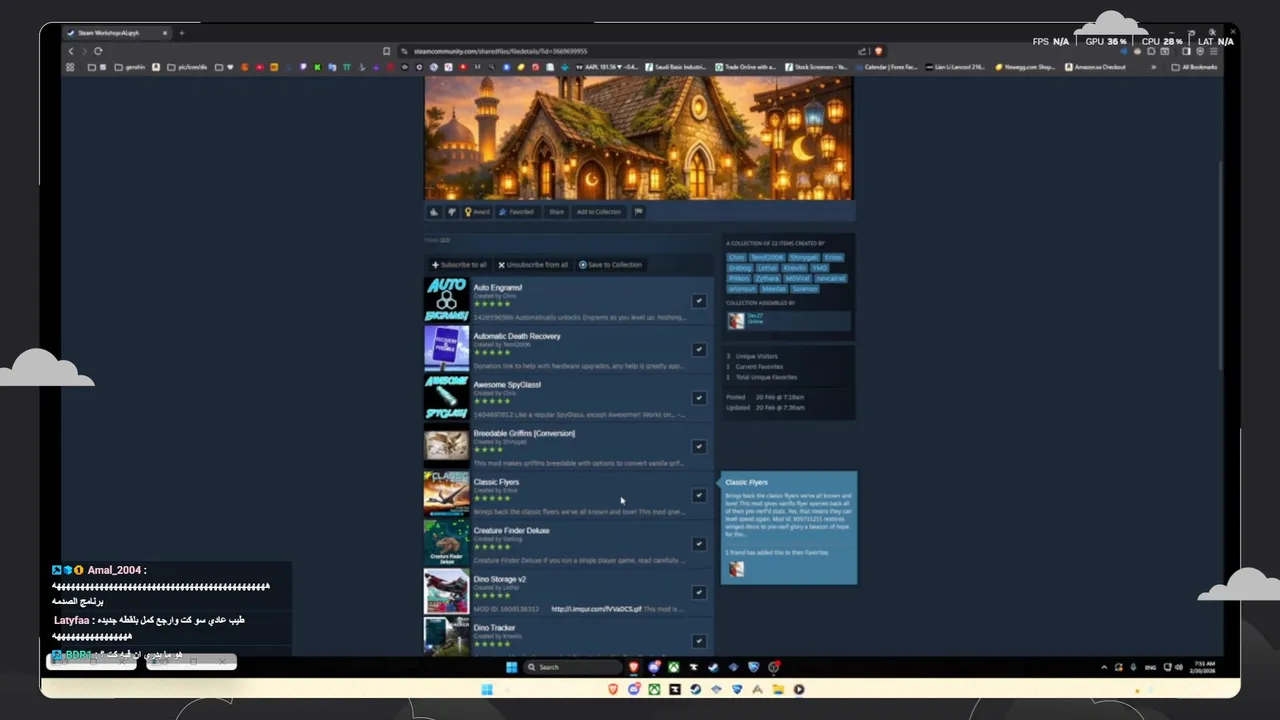Click the Auto Engrams! mod thumbnail
The image size is (1280, 720).
tap(446, 300)
